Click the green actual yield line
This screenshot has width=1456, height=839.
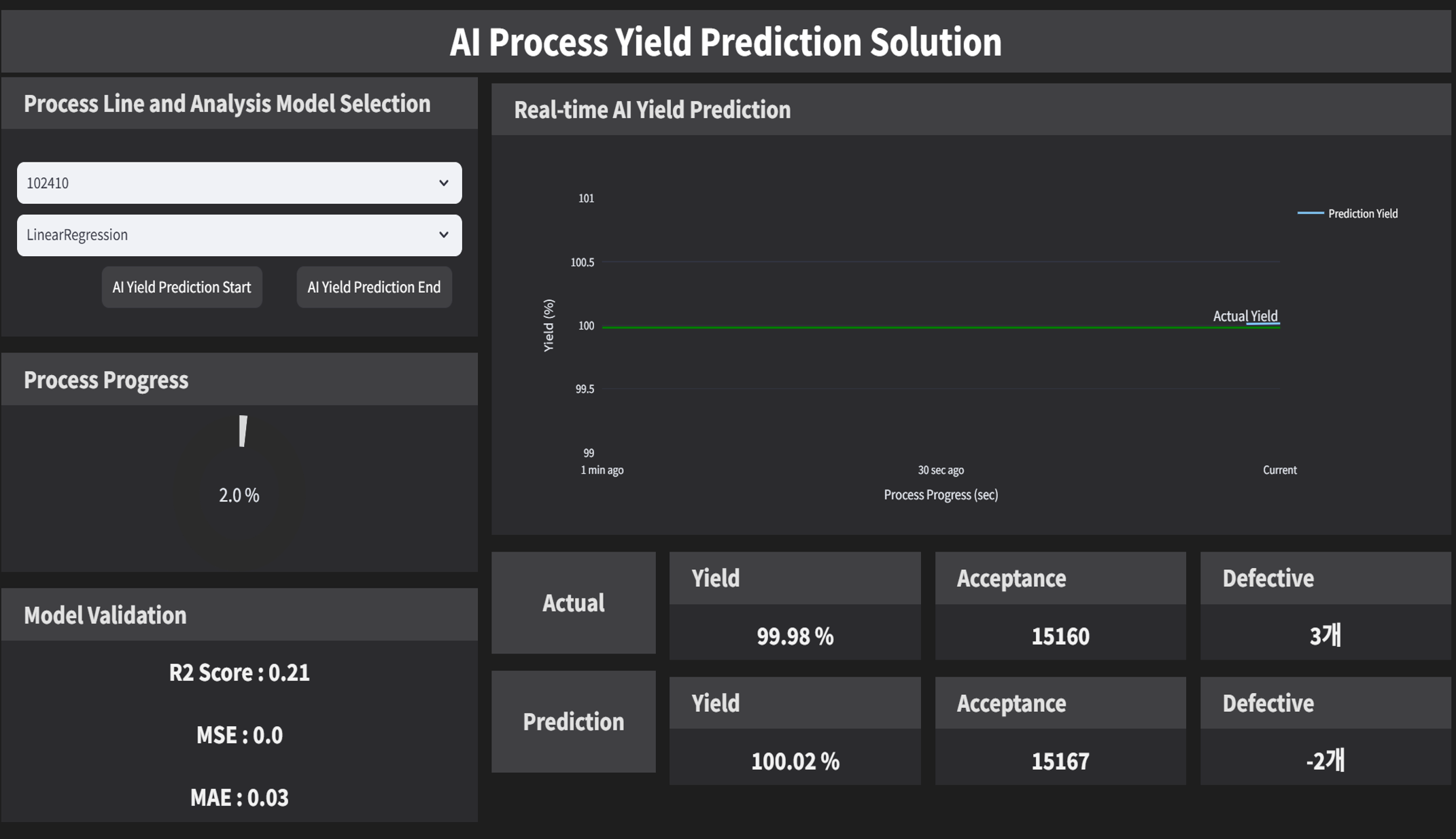884,327
